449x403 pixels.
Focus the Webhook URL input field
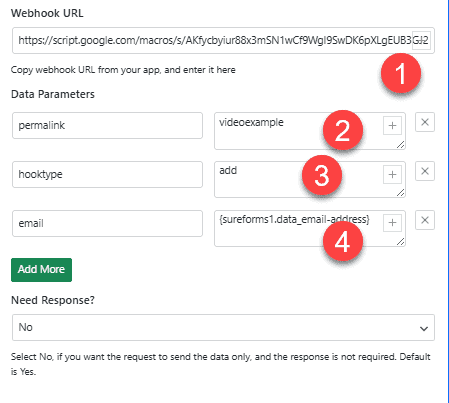click(223, 40)
